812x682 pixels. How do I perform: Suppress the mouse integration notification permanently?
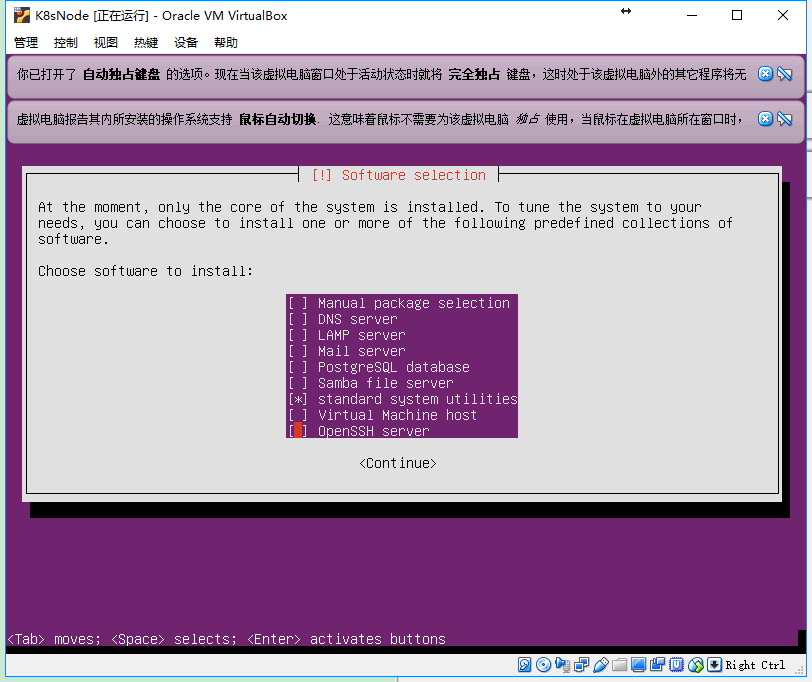pos(785,119)
